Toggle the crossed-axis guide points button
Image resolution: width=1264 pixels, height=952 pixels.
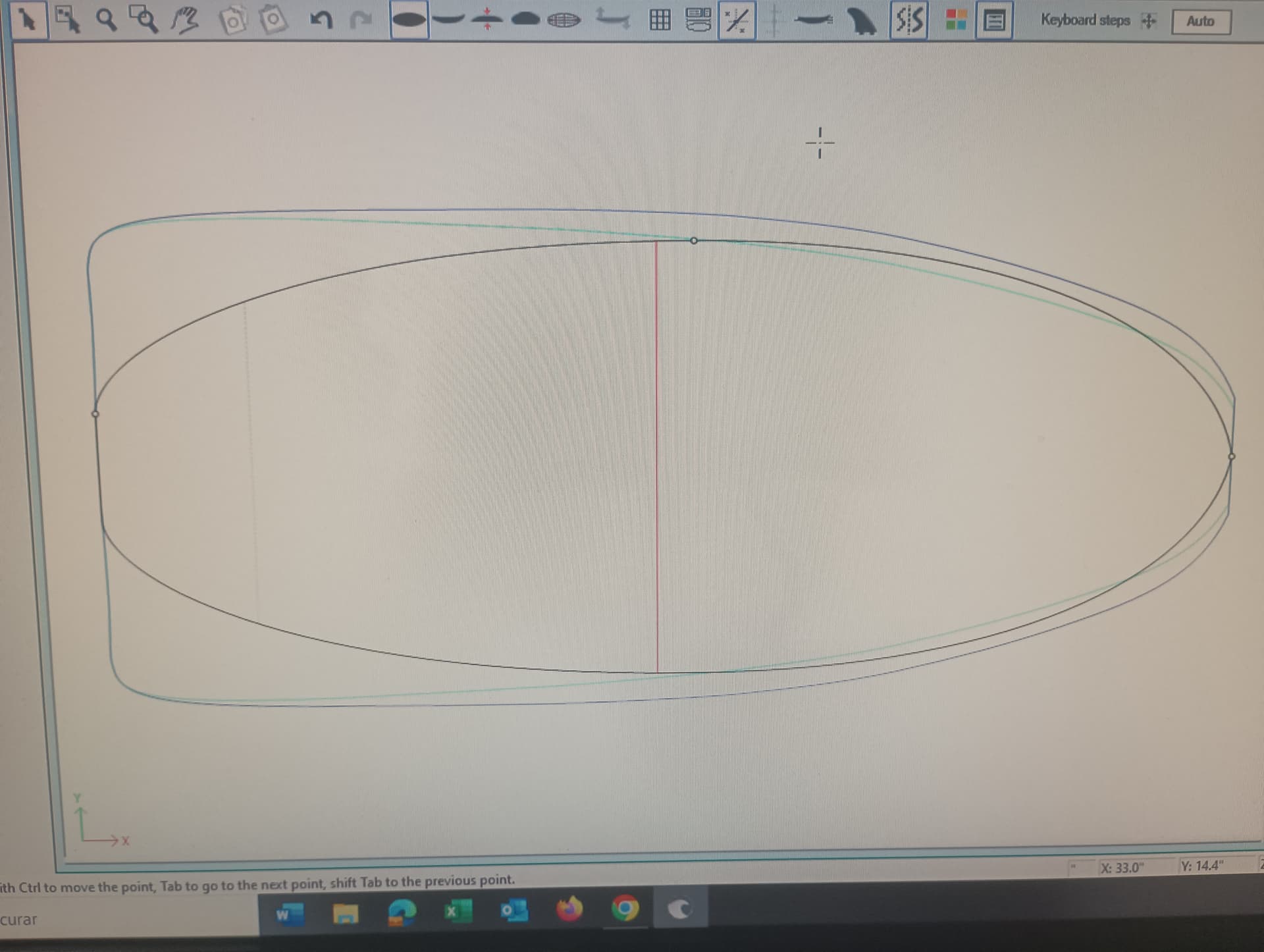coord(737,21)
